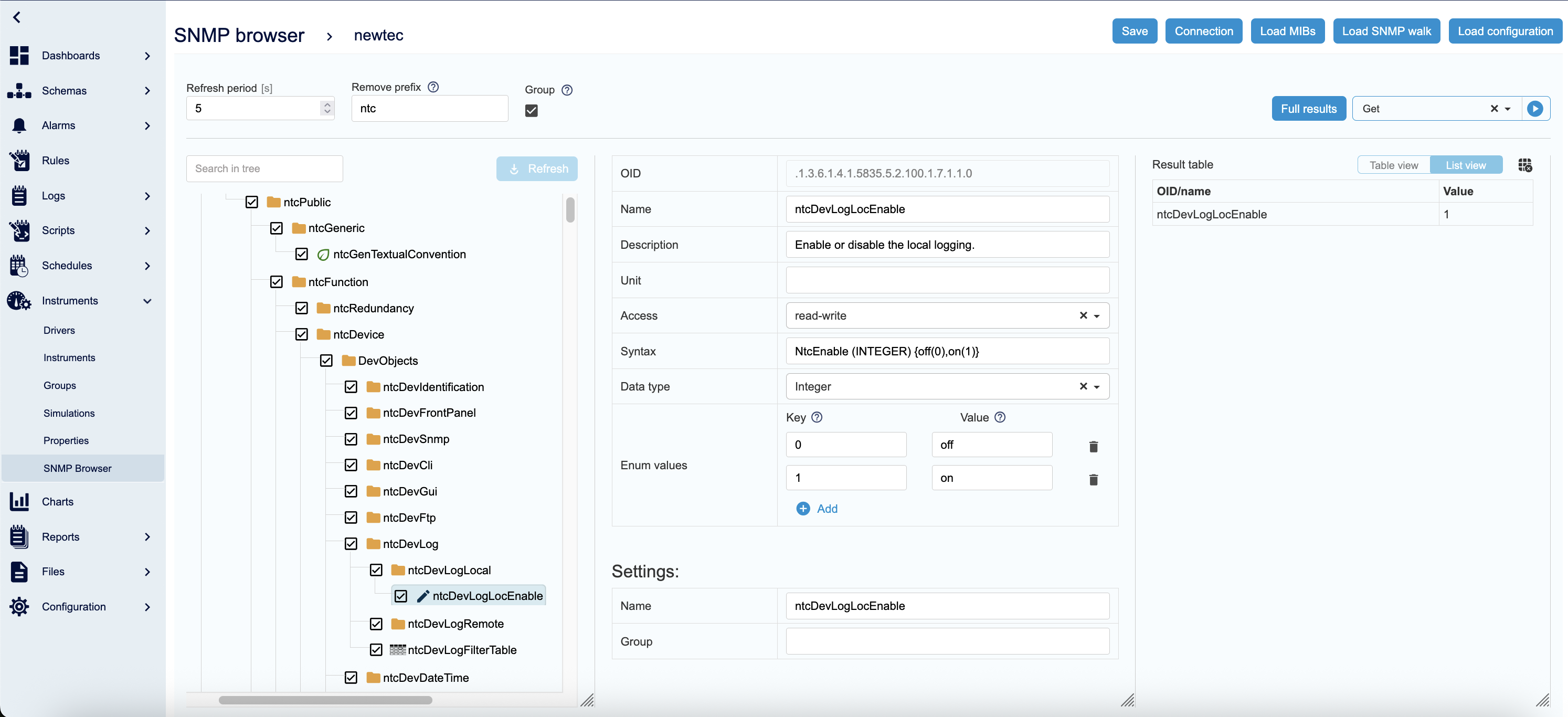1568x717 pixels.
Task: Toggle the ntcDevSnmp checkbox in tree
Action: [x=351, y=439]
